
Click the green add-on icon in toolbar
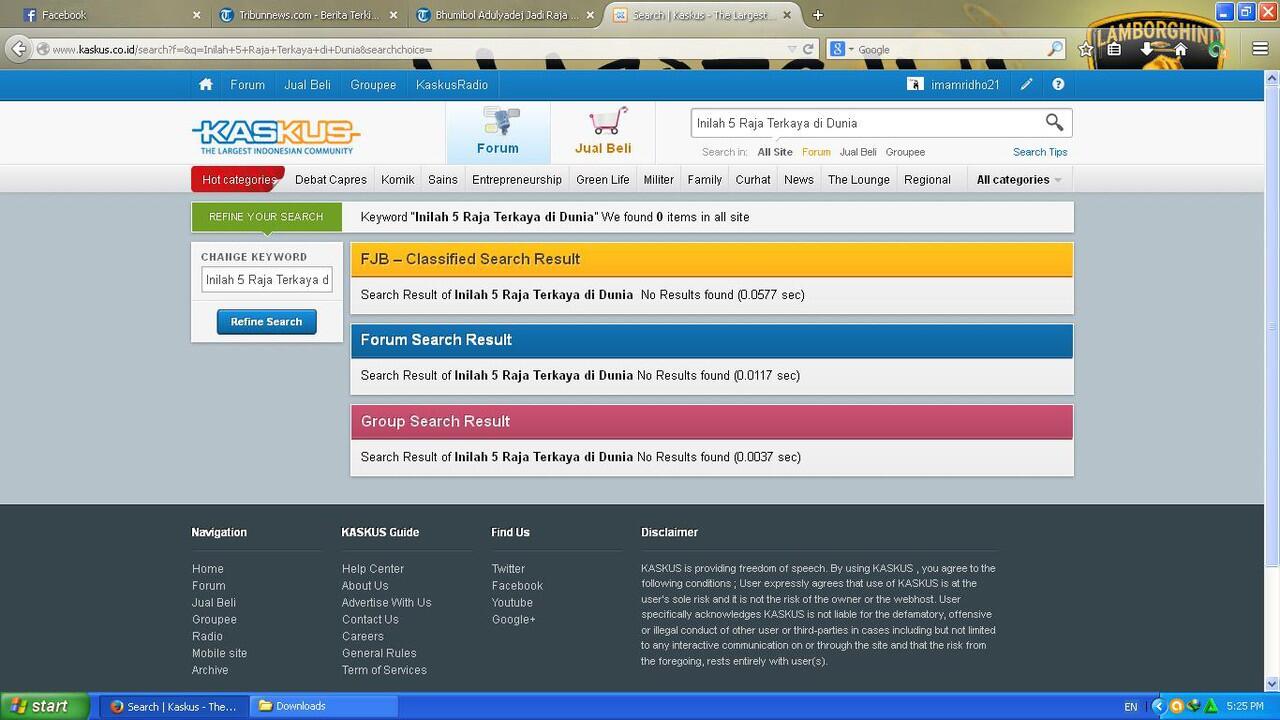[x=1215, y=49]
